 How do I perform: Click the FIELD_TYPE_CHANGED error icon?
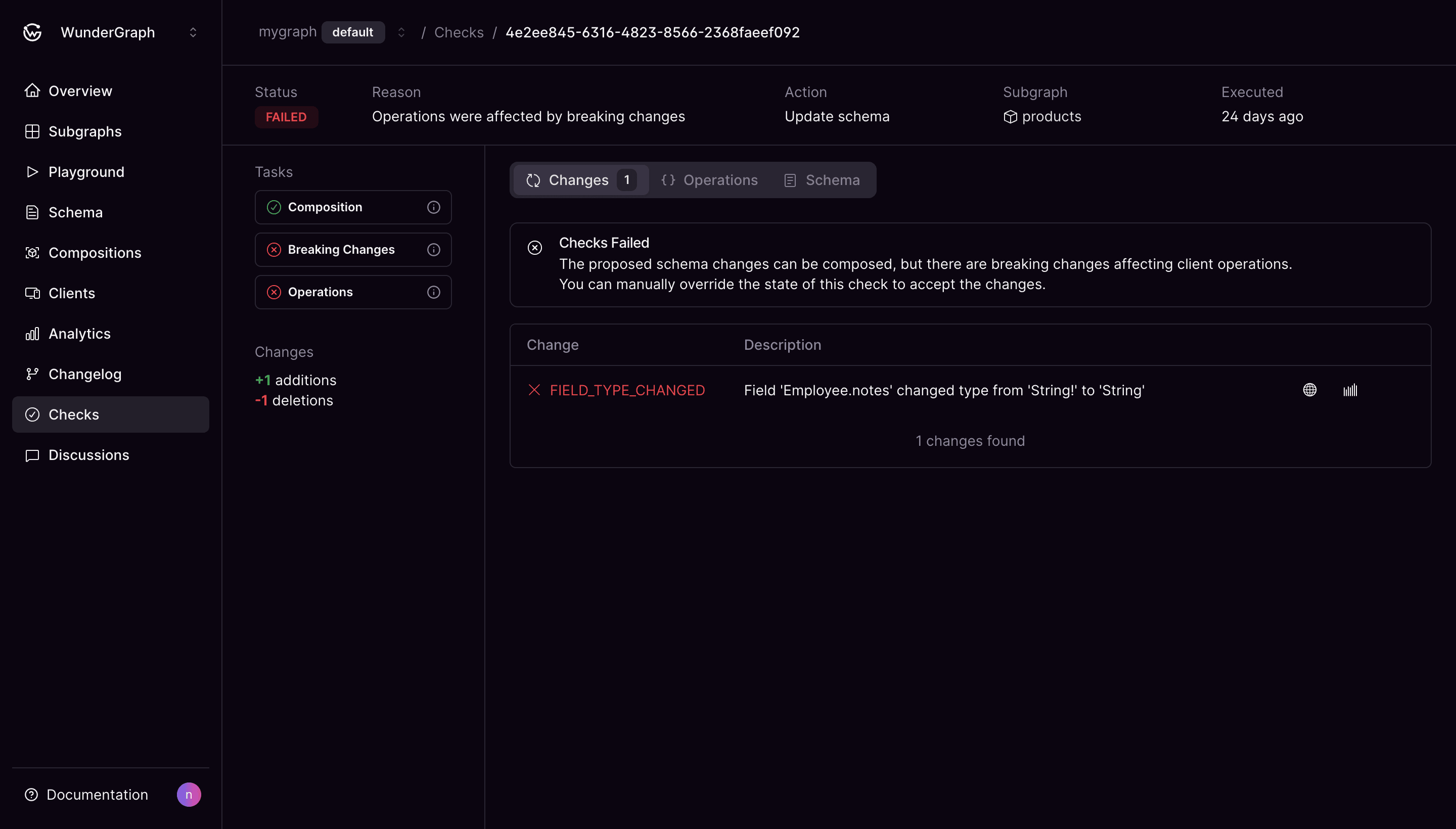click(x=534, y=390)
